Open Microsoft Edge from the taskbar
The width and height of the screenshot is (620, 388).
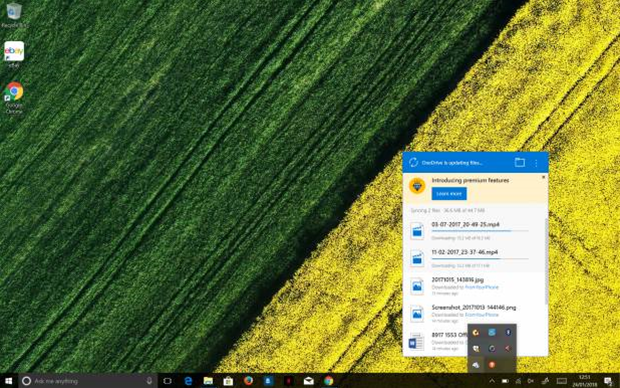point(188,381)
